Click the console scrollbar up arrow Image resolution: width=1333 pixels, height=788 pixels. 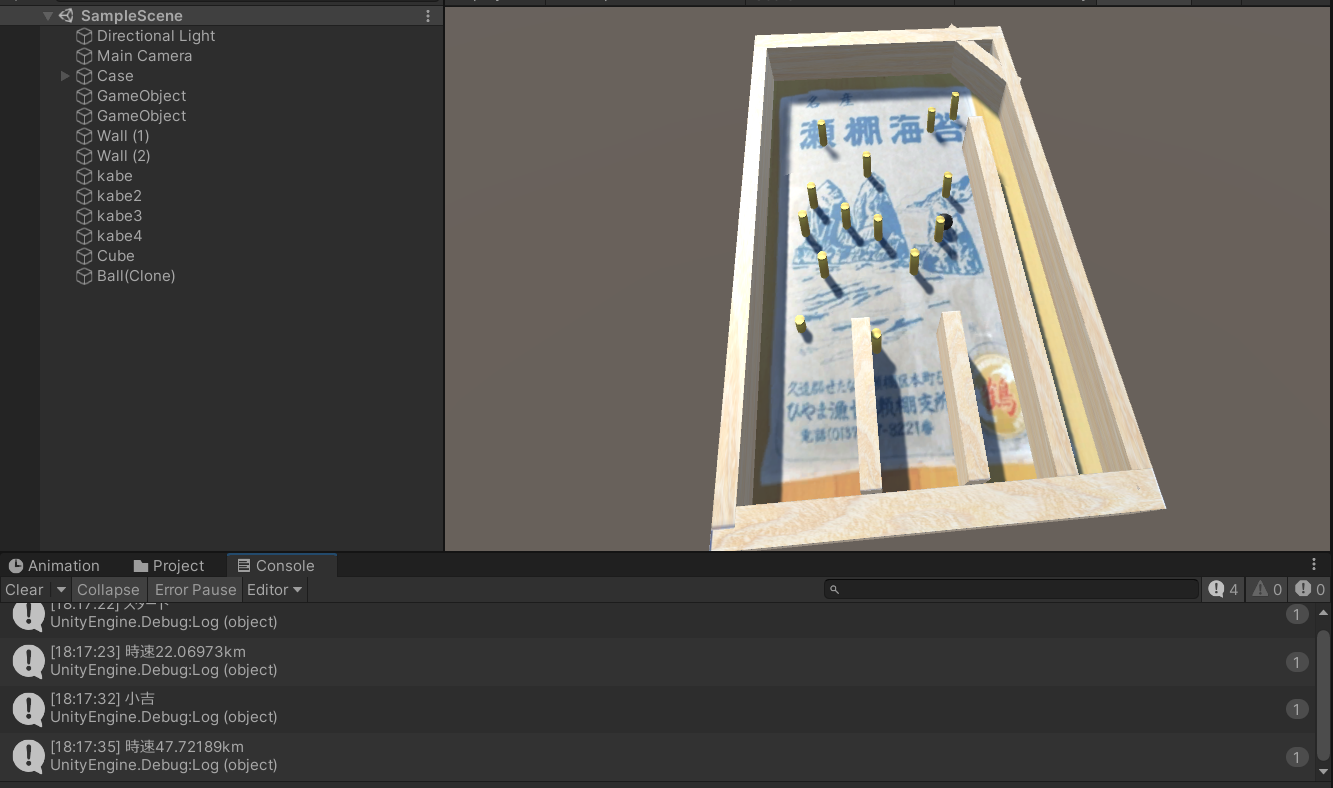(1324, 612)
